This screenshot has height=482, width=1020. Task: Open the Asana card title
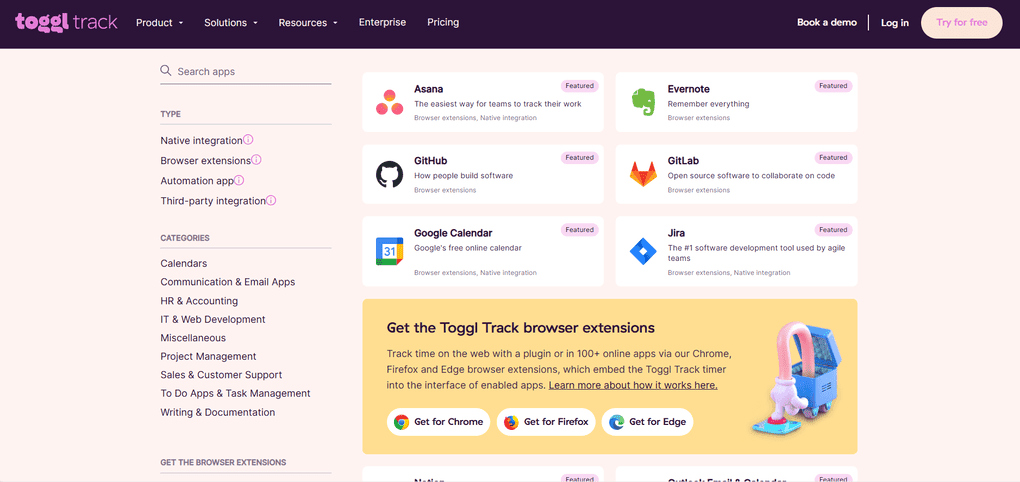(428, 89)
